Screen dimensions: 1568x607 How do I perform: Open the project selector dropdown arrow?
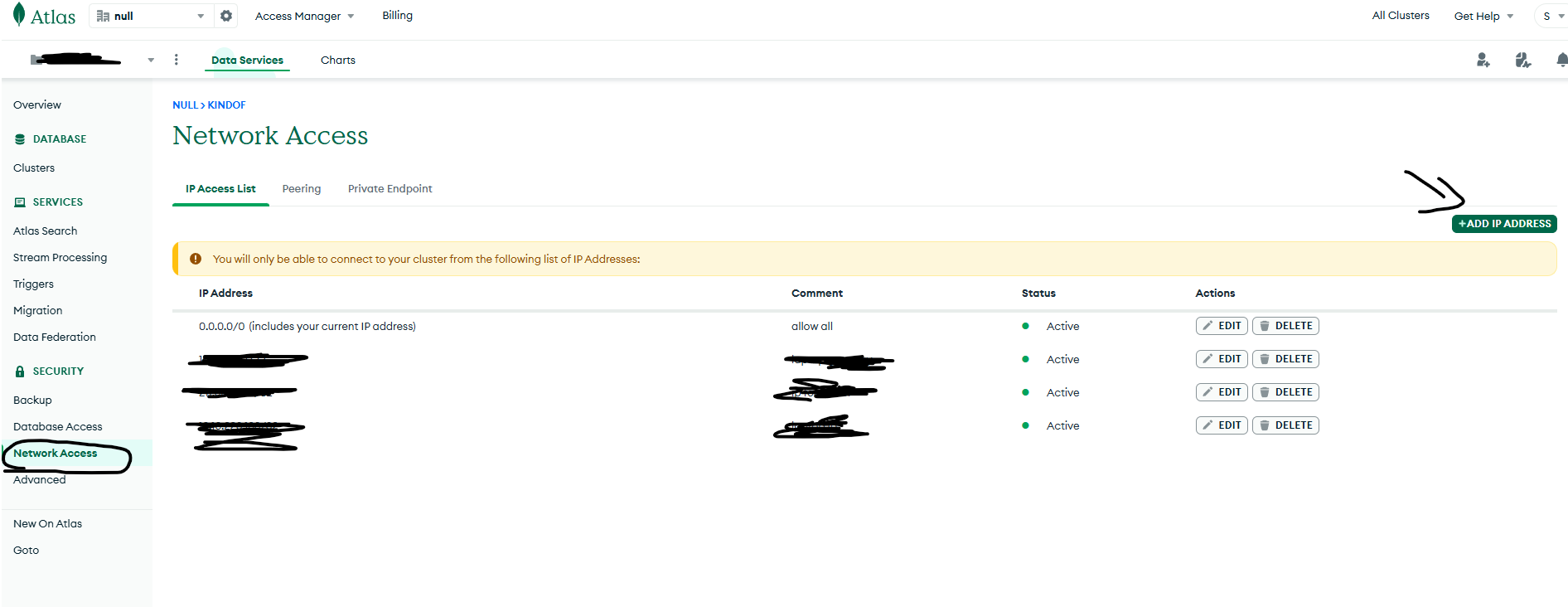tap(151, 60)
